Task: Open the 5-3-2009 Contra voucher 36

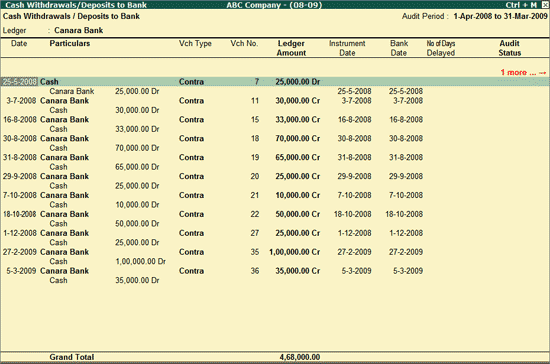Action: (x=275, y=271)
